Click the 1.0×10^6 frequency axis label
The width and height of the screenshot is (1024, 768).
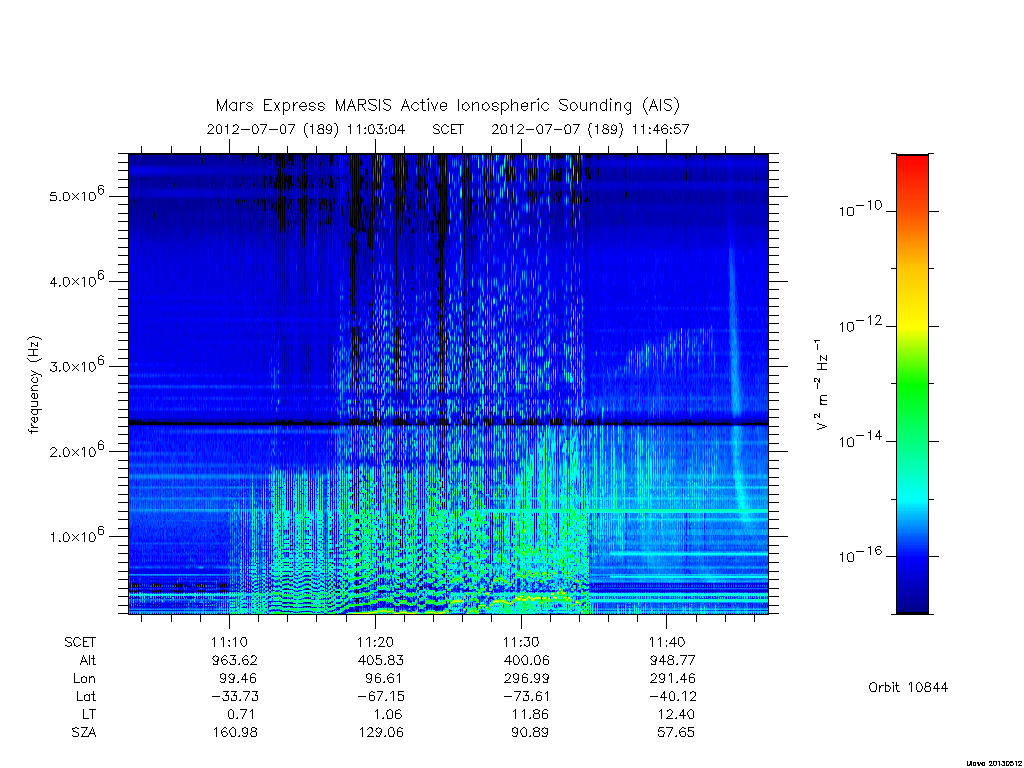77,534
